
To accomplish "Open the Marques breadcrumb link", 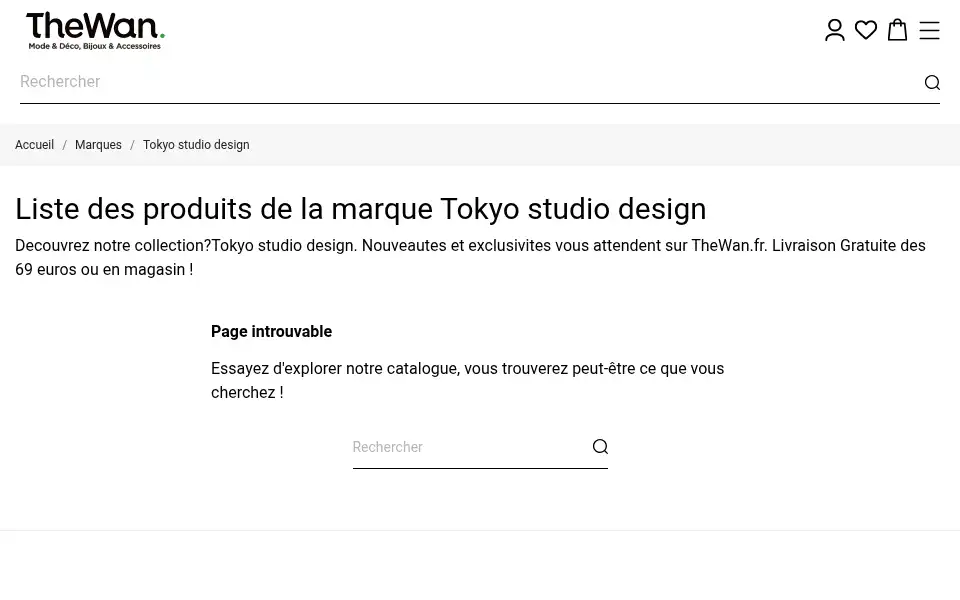I will pyautogui.click(x=98, y=145).
